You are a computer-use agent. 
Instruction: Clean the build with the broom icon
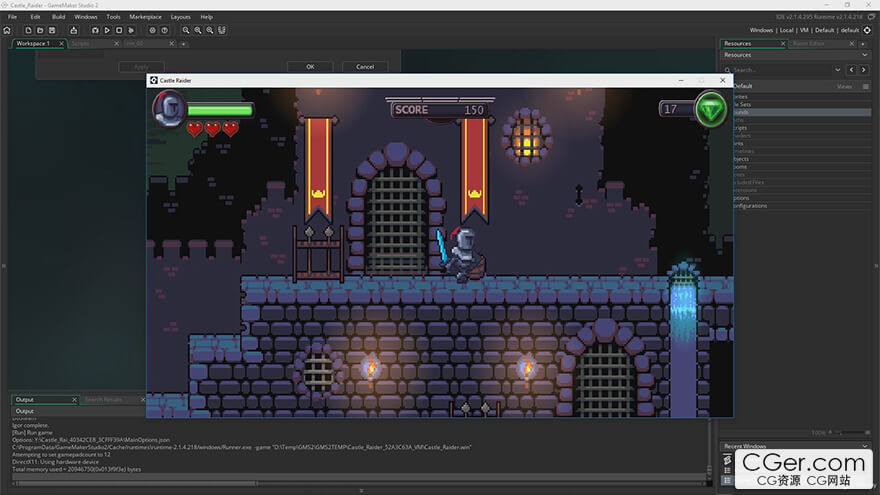131,30
